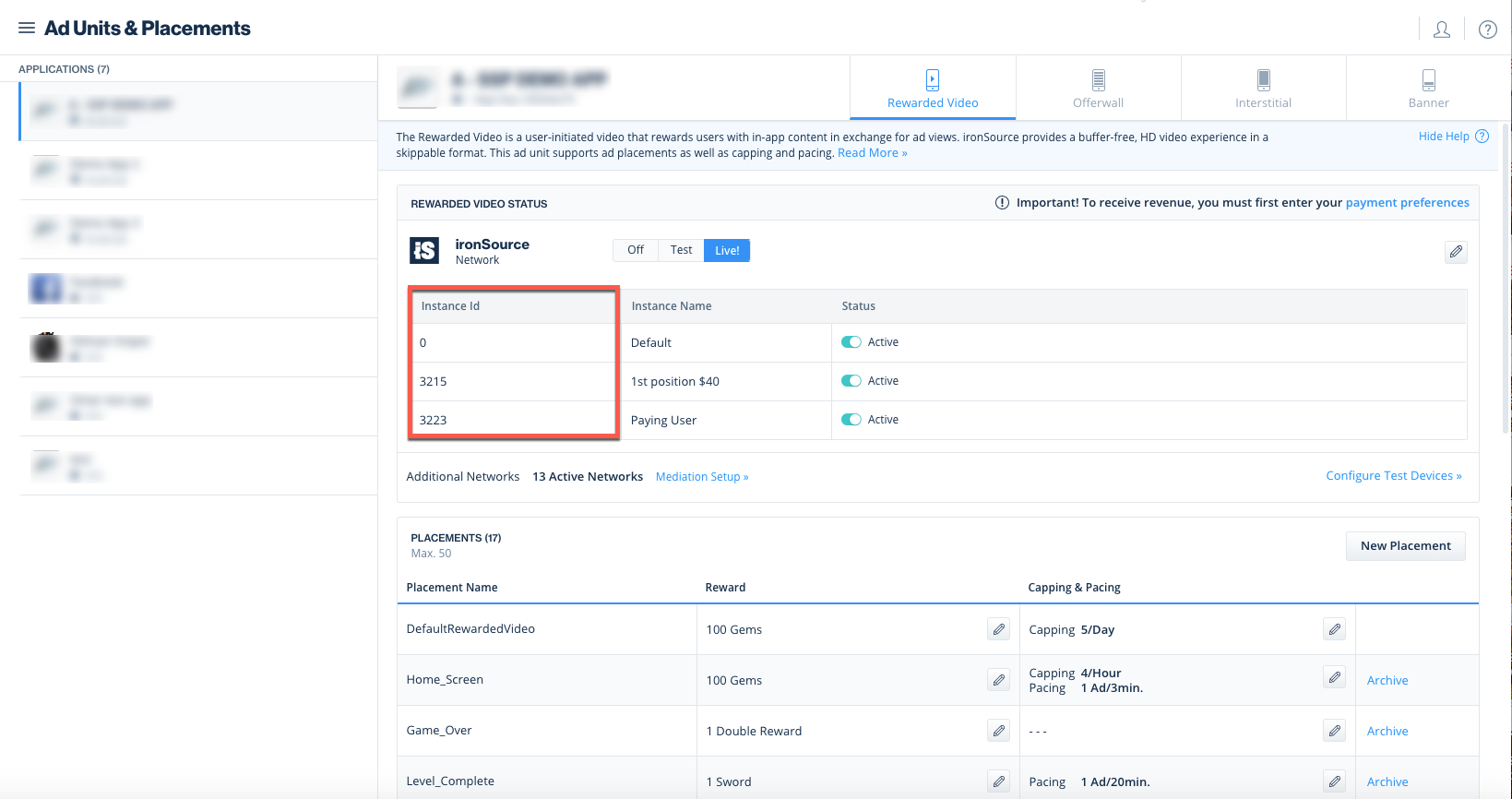
Task: Open the hamburger navigation menu
Action: point(27,29)
